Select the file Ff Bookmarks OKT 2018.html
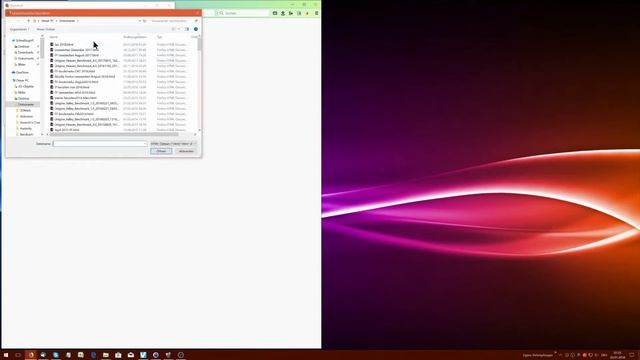This screenshot has width=640, height=360. (x=75, y=71)
